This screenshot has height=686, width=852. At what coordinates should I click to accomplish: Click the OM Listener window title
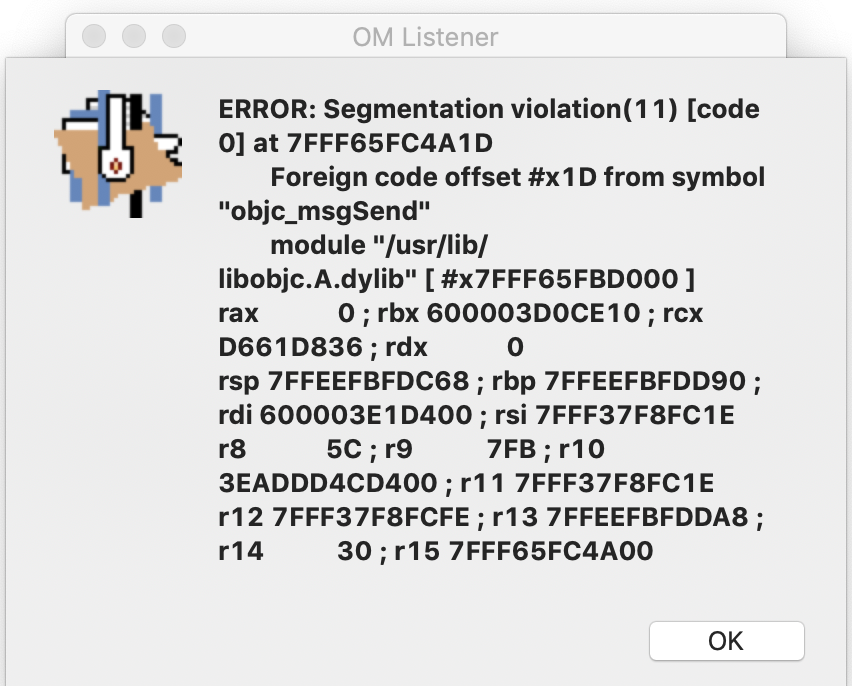tap(425, 38)
